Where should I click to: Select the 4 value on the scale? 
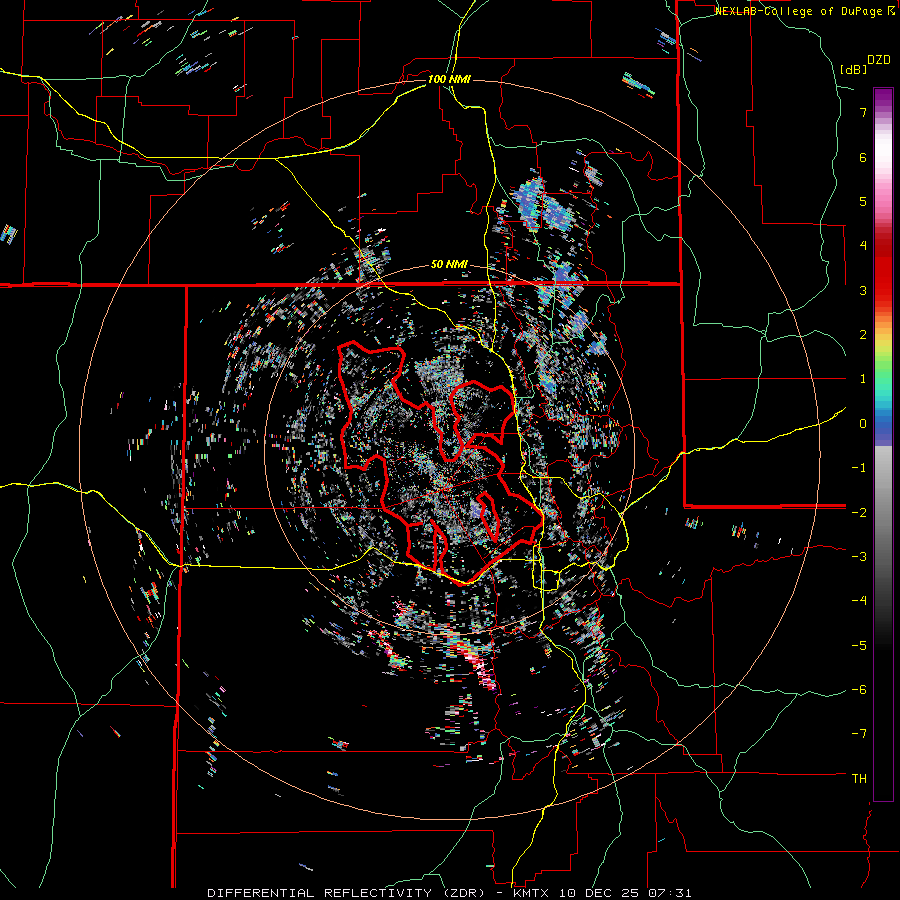pos(863,246)
